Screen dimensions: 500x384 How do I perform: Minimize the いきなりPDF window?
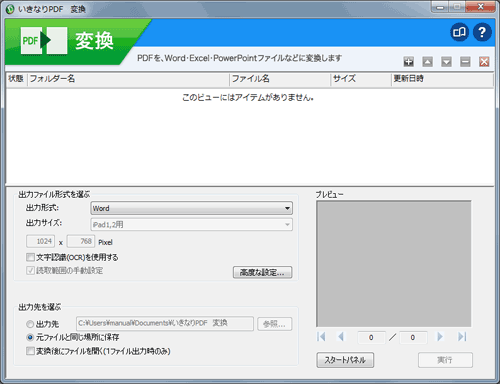[440, 7]
